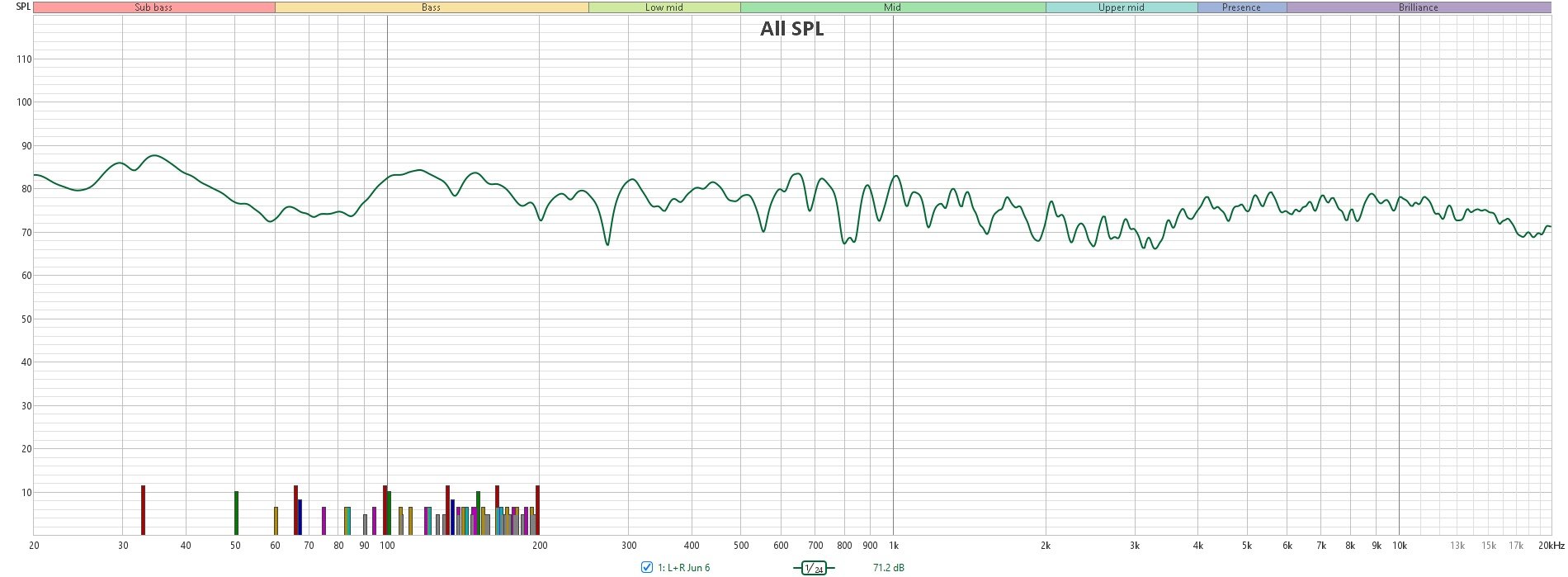Click the 1k frequency axis label

(x=892, y=546)
